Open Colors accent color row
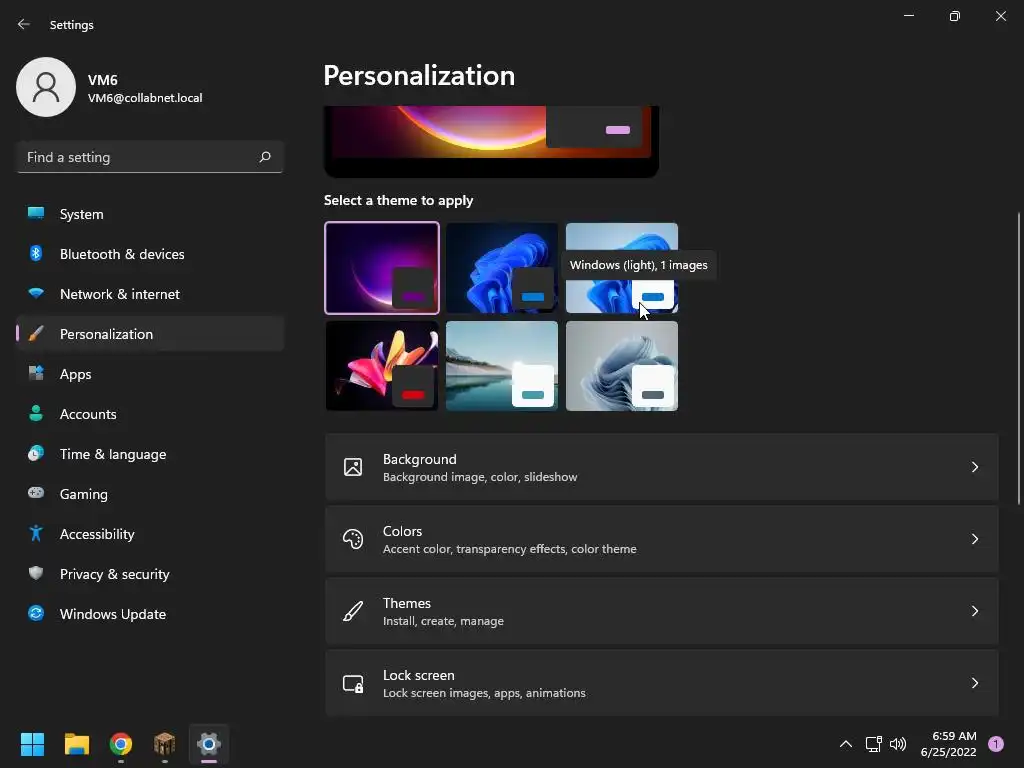 [662, 539]
